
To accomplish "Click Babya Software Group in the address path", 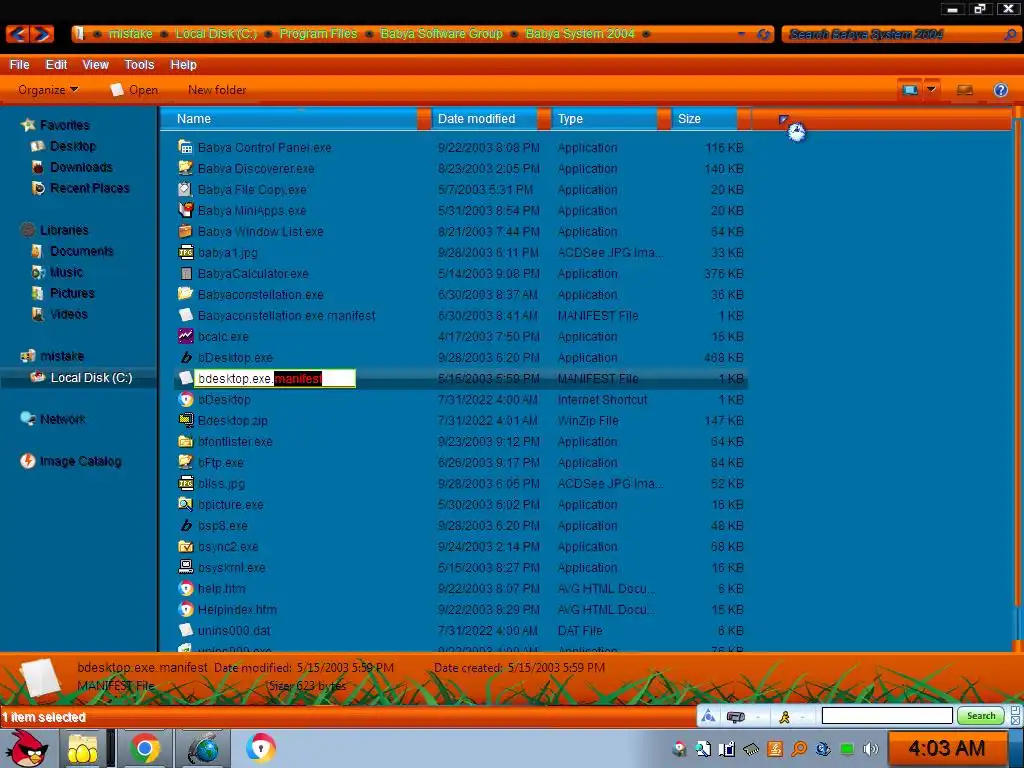I will click(x=441, y=33).
